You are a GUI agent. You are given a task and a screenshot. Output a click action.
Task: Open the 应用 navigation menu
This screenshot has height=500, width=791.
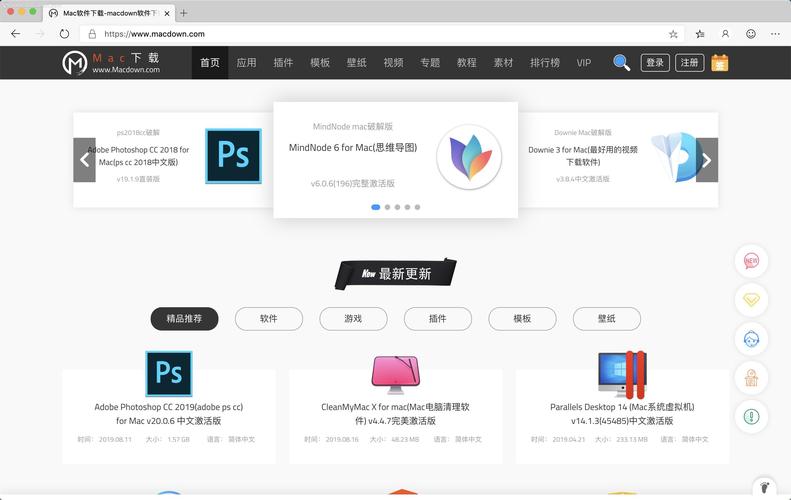click(x=247, y=63)
